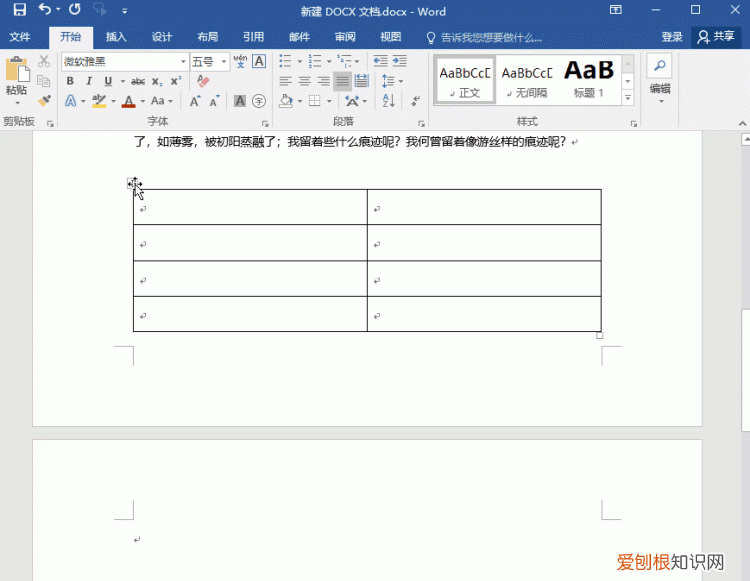The height and width of the screenshot is (581, 750).
Task: Apply character border icon
Action: coord(259,61)
